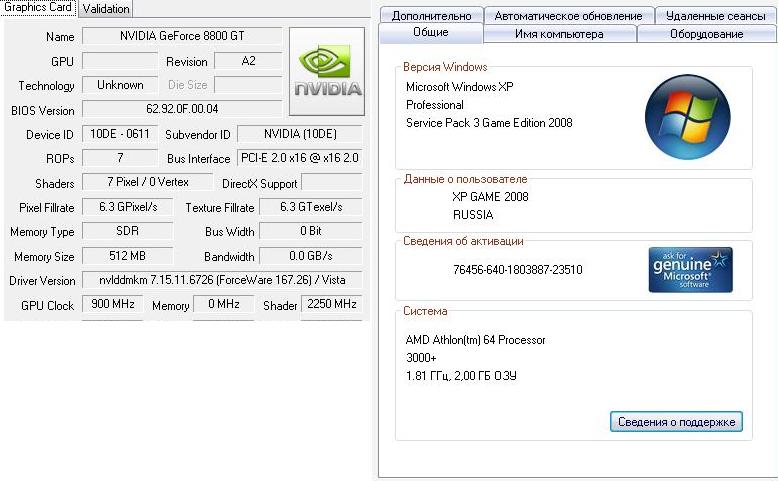Click Device ID field 10DE - 0611
Viewport: 778px width, 481px height.
pyautogui.click(x=120, y=134)
